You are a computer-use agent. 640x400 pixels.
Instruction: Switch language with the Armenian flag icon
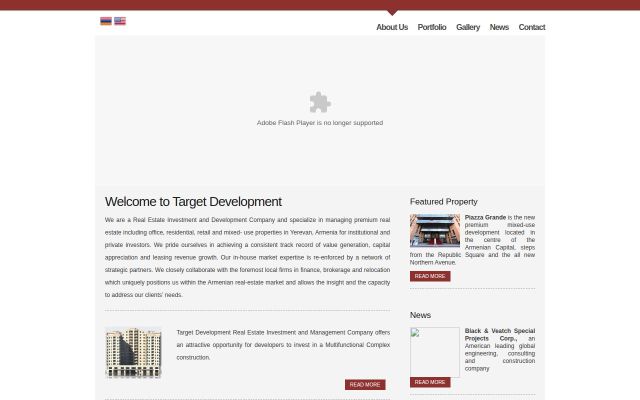(106, 21)
